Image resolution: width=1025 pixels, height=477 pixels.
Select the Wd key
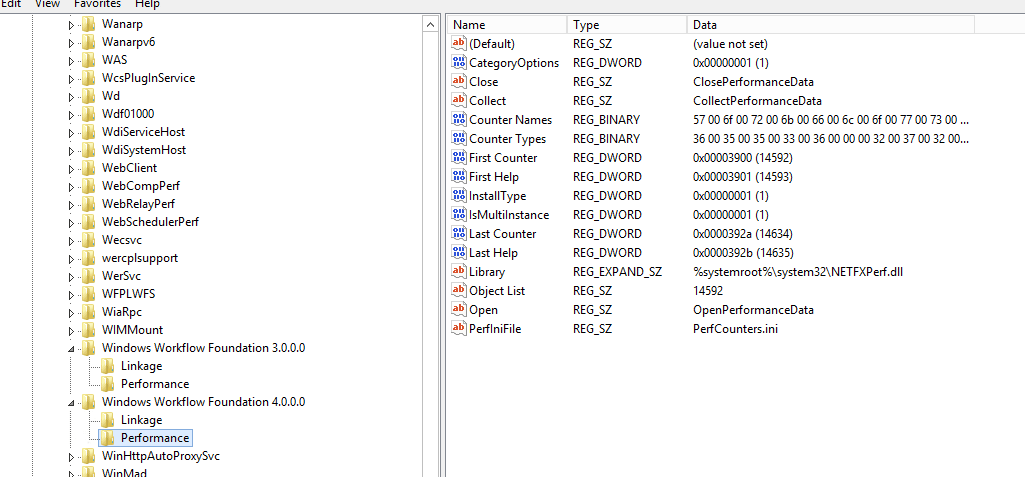click(110, 96)
